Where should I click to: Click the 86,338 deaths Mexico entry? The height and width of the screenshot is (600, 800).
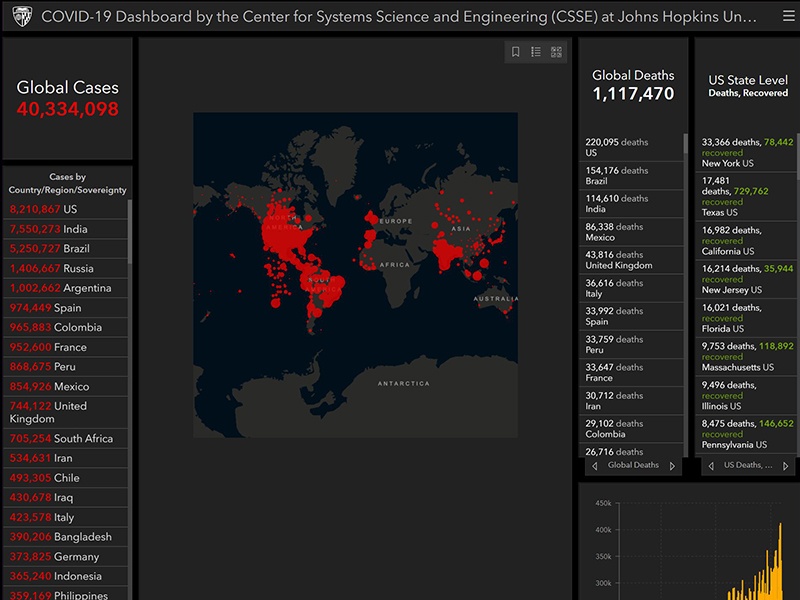(x=631, y=232)
